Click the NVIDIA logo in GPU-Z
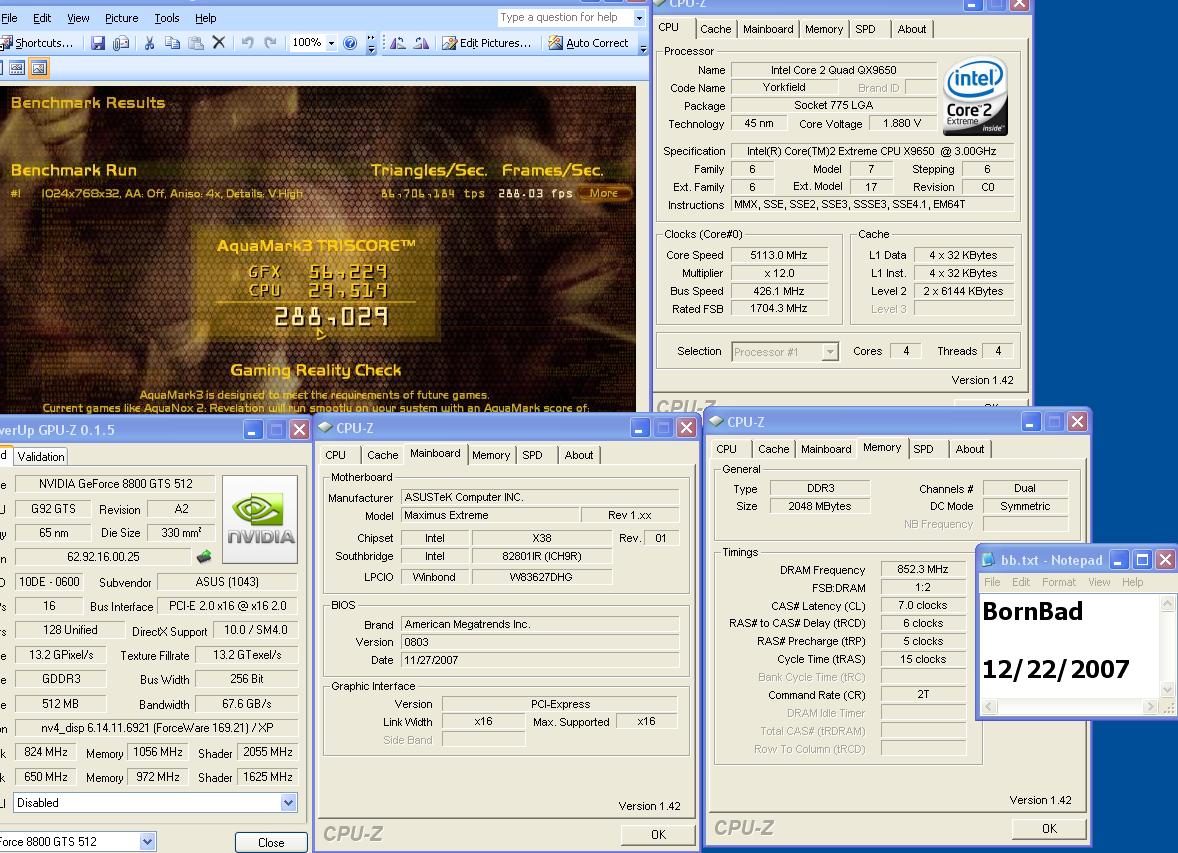Viewport: 1178px width, 853px height. 260,519
